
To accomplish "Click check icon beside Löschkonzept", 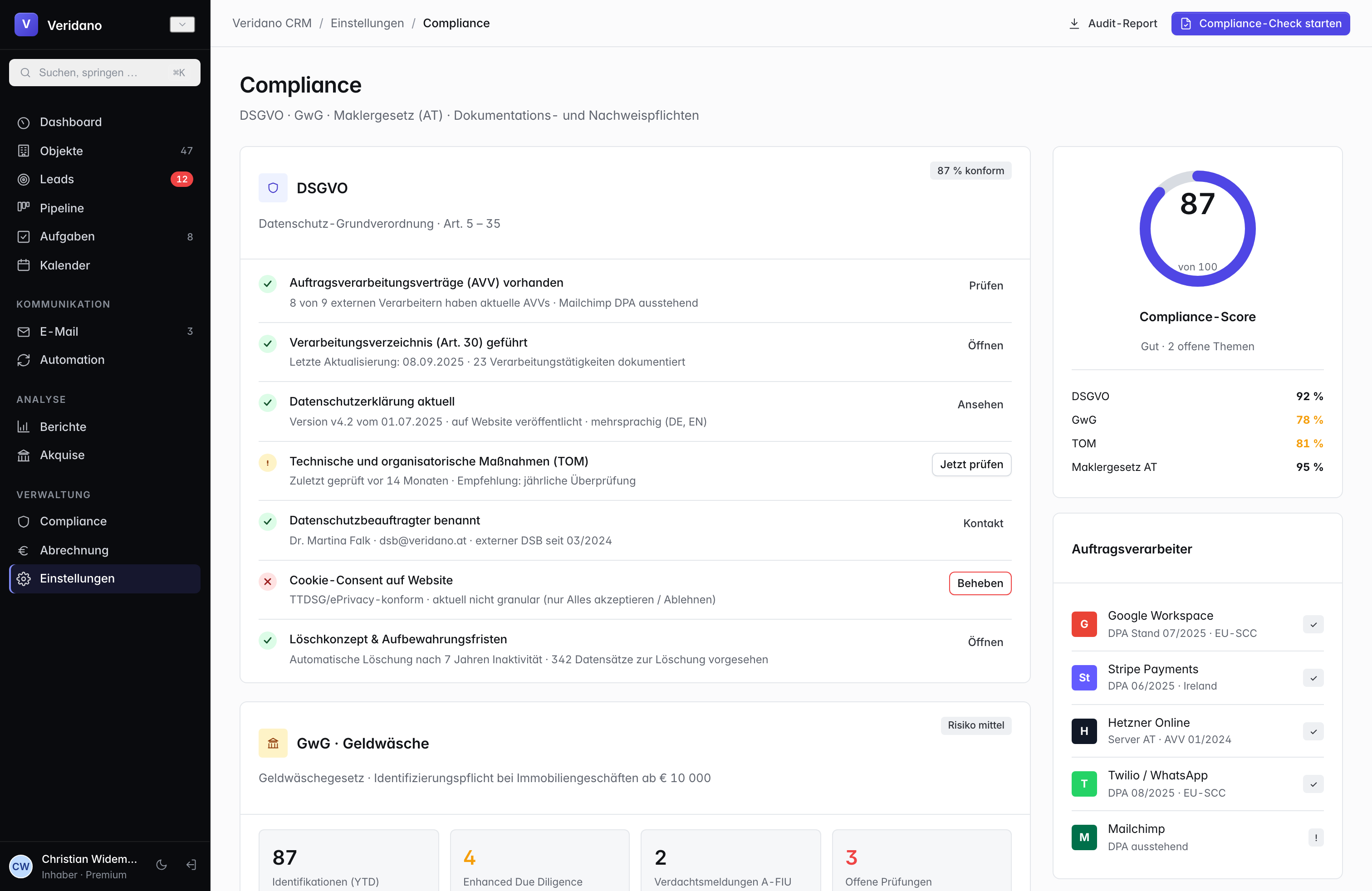I will (268, 640).
